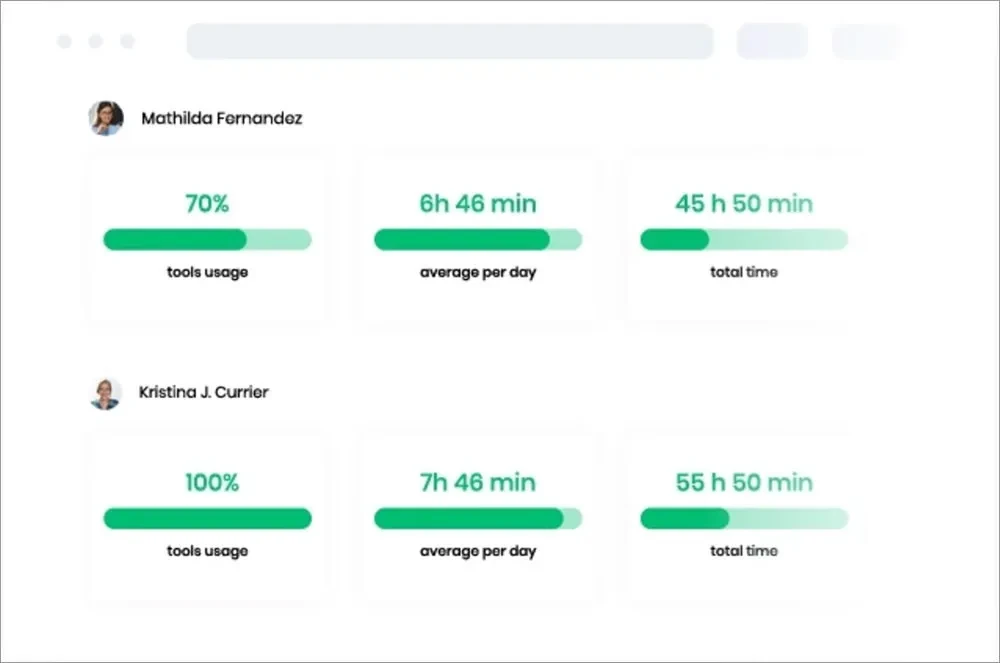
Task: Click Kristina's total time progress bar
Action: coord(744,519)
